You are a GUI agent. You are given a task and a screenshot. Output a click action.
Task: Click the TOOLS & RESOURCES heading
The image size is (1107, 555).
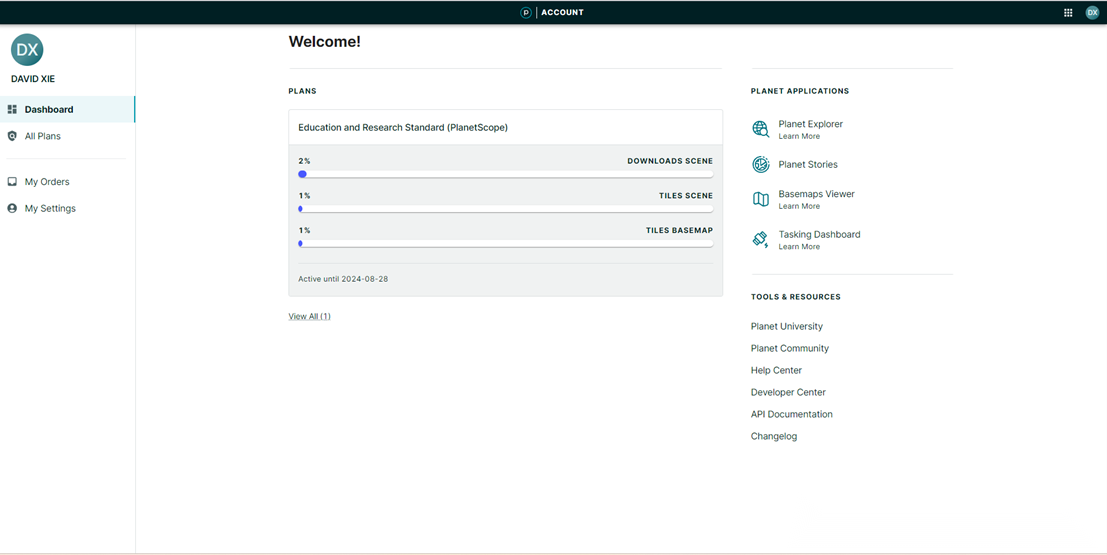[796, 297]
